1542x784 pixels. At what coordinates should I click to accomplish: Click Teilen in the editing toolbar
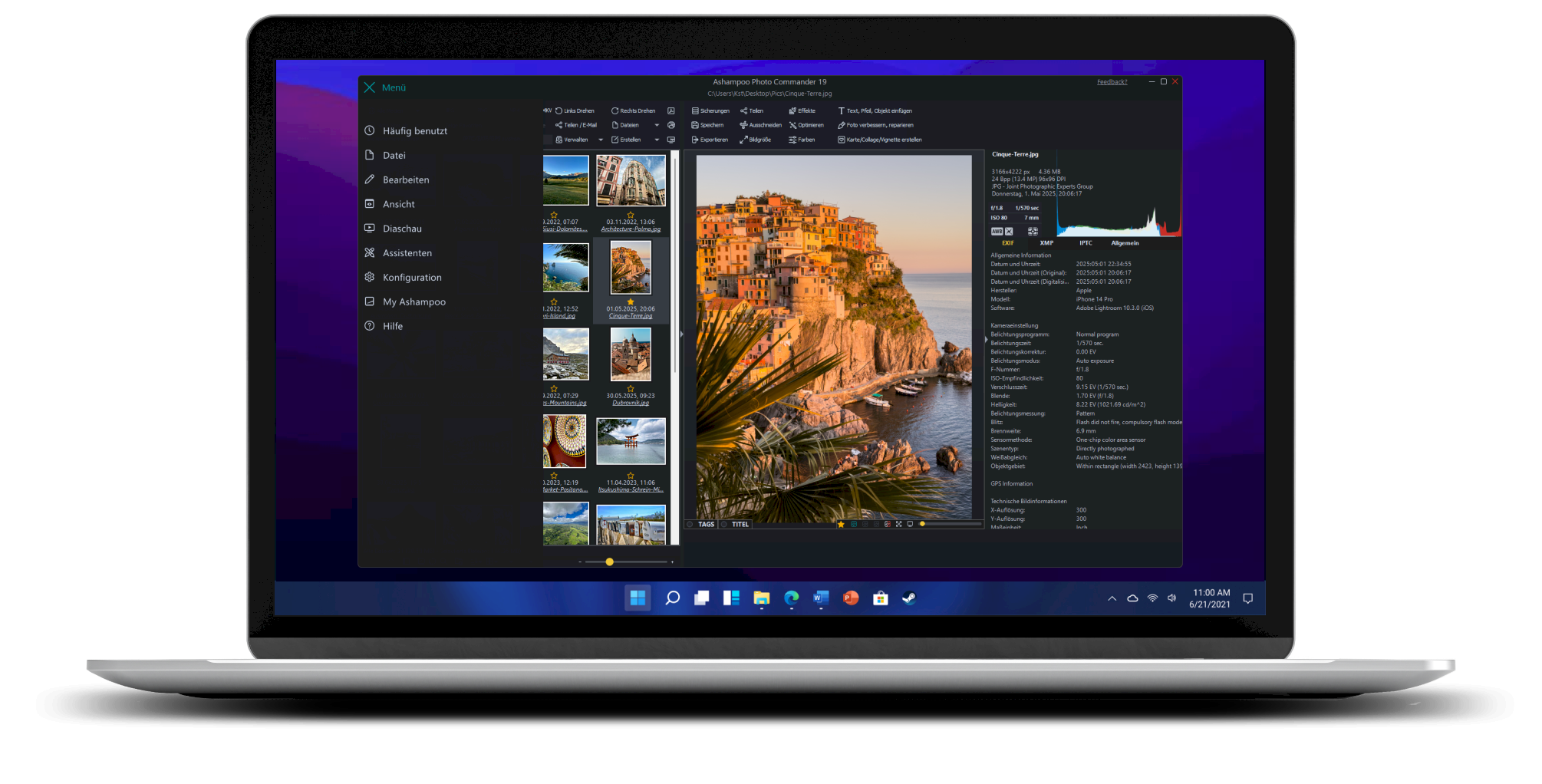click(752, 110)
